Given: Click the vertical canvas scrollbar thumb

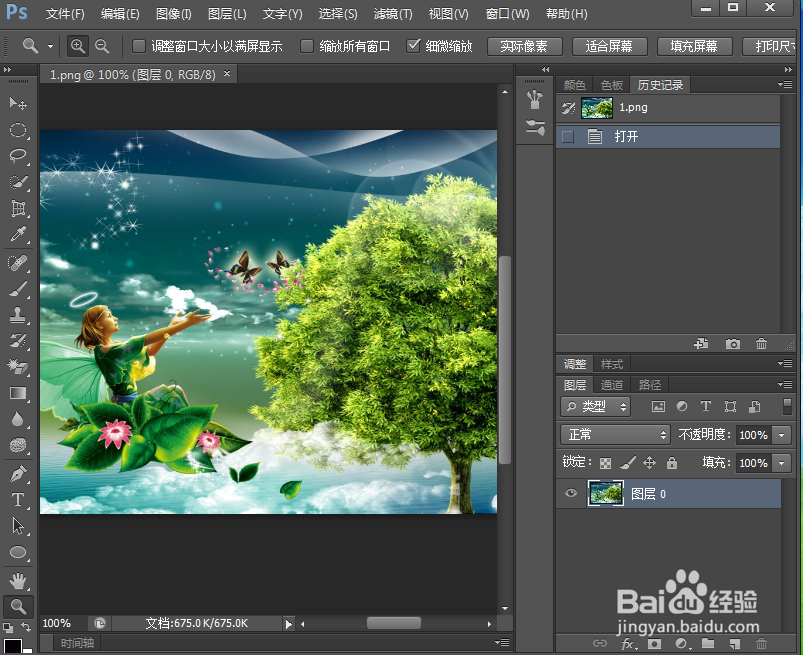Looking at the screenshot, I should click(x=504, y=360).
